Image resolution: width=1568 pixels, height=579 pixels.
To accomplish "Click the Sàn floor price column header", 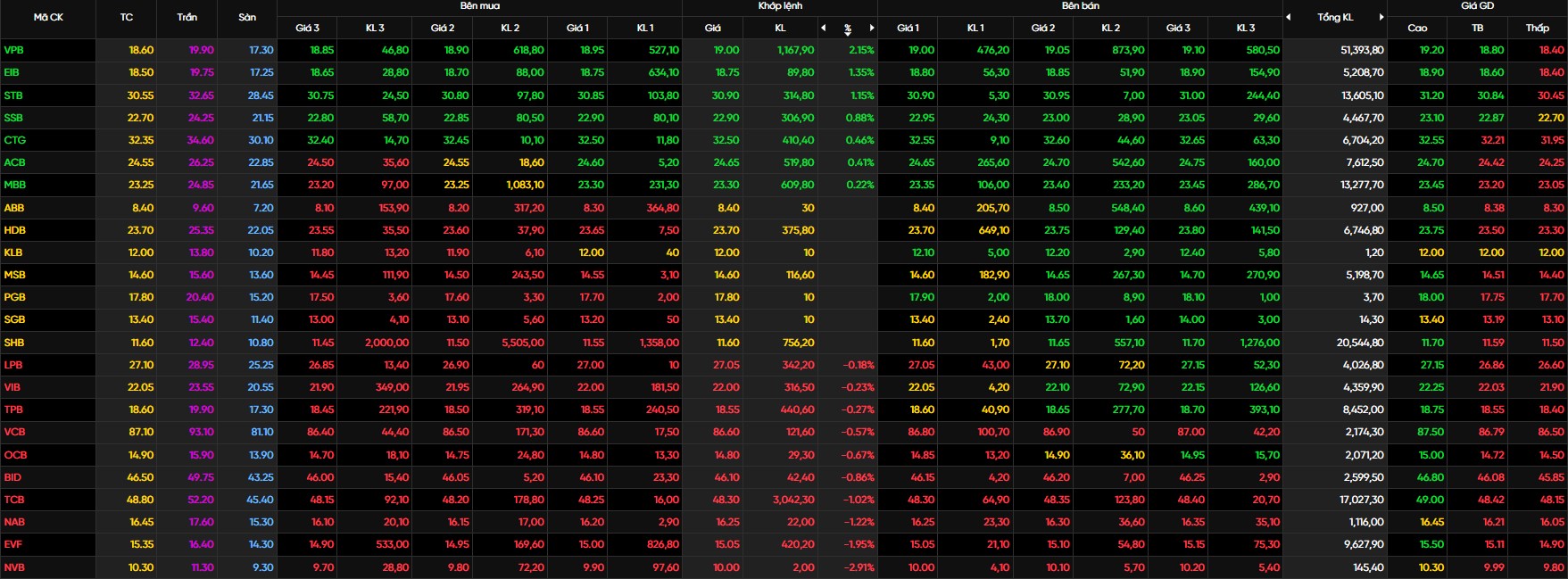I will point(247,17).
